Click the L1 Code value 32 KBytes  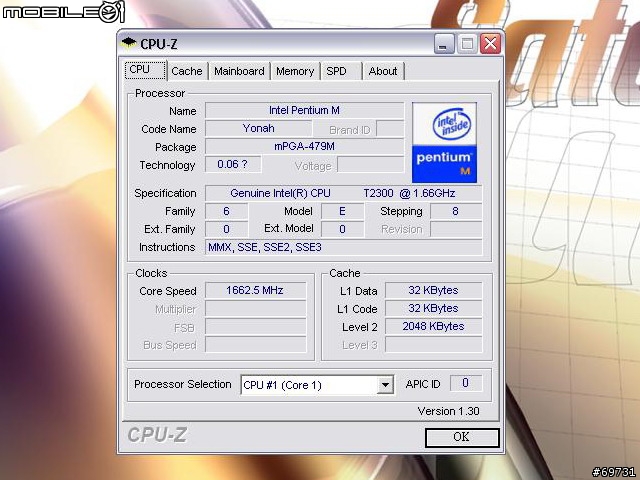pyautogui.click(x=433, y=309)
